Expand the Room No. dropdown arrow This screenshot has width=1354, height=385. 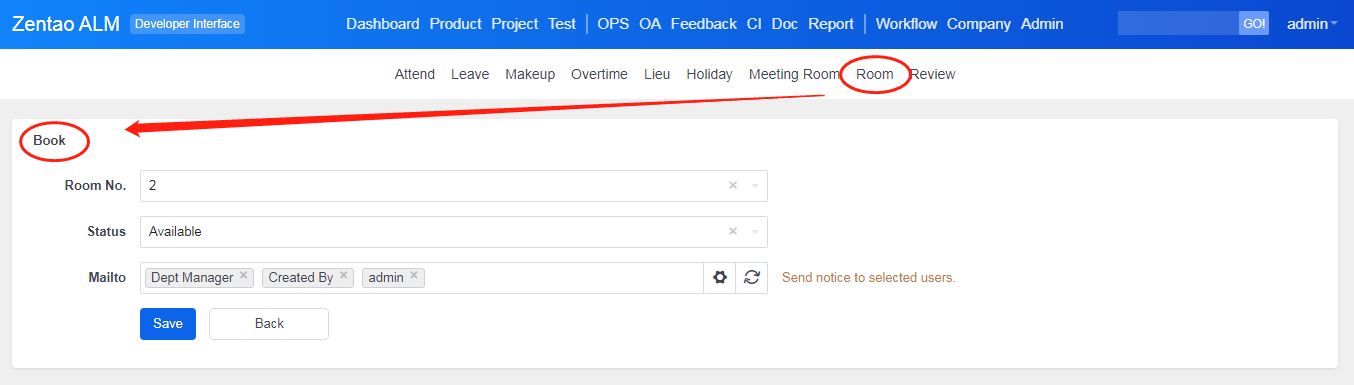755,186
